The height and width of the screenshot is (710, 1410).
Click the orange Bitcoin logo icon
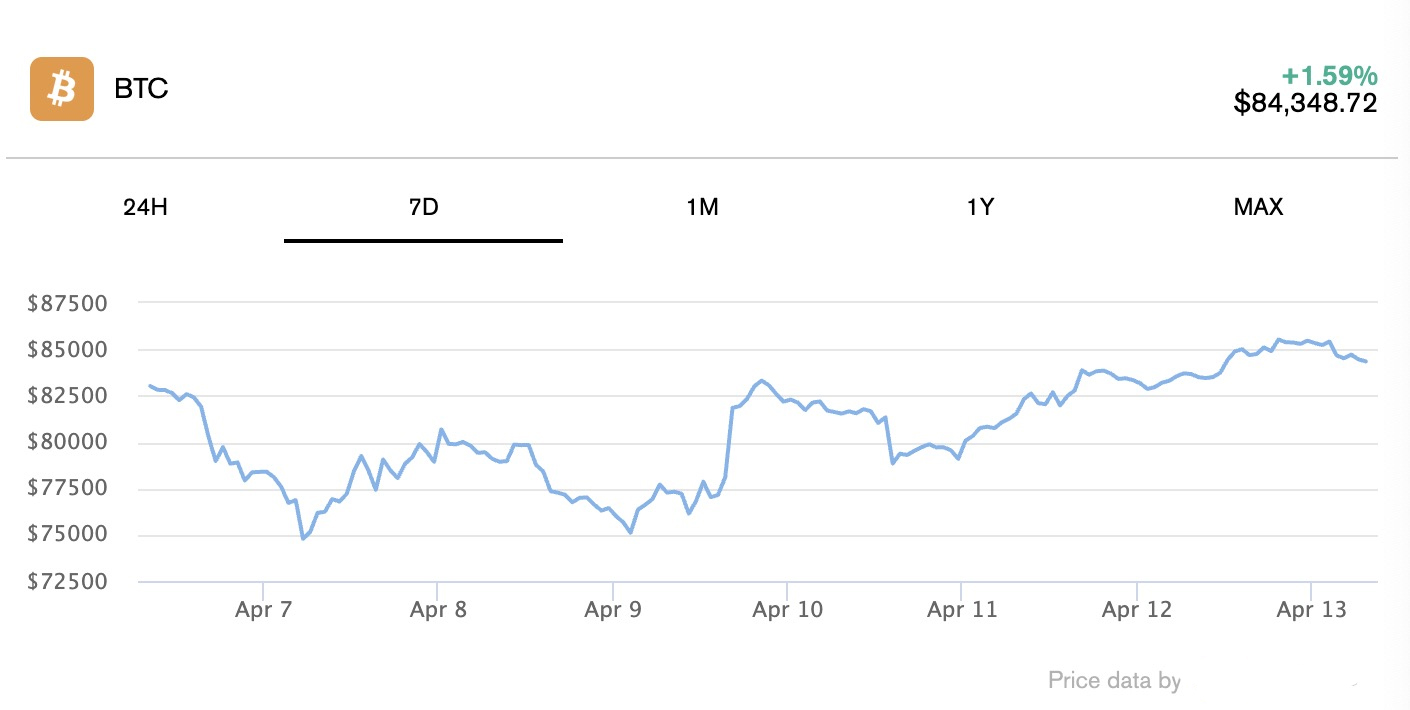coord(62,89)
